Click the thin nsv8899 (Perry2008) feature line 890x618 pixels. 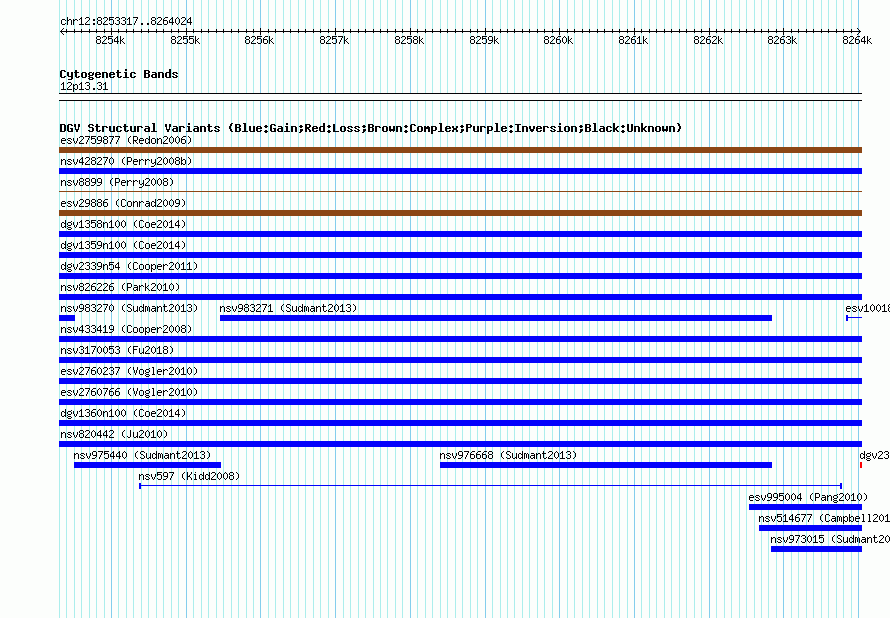(460, 192)
